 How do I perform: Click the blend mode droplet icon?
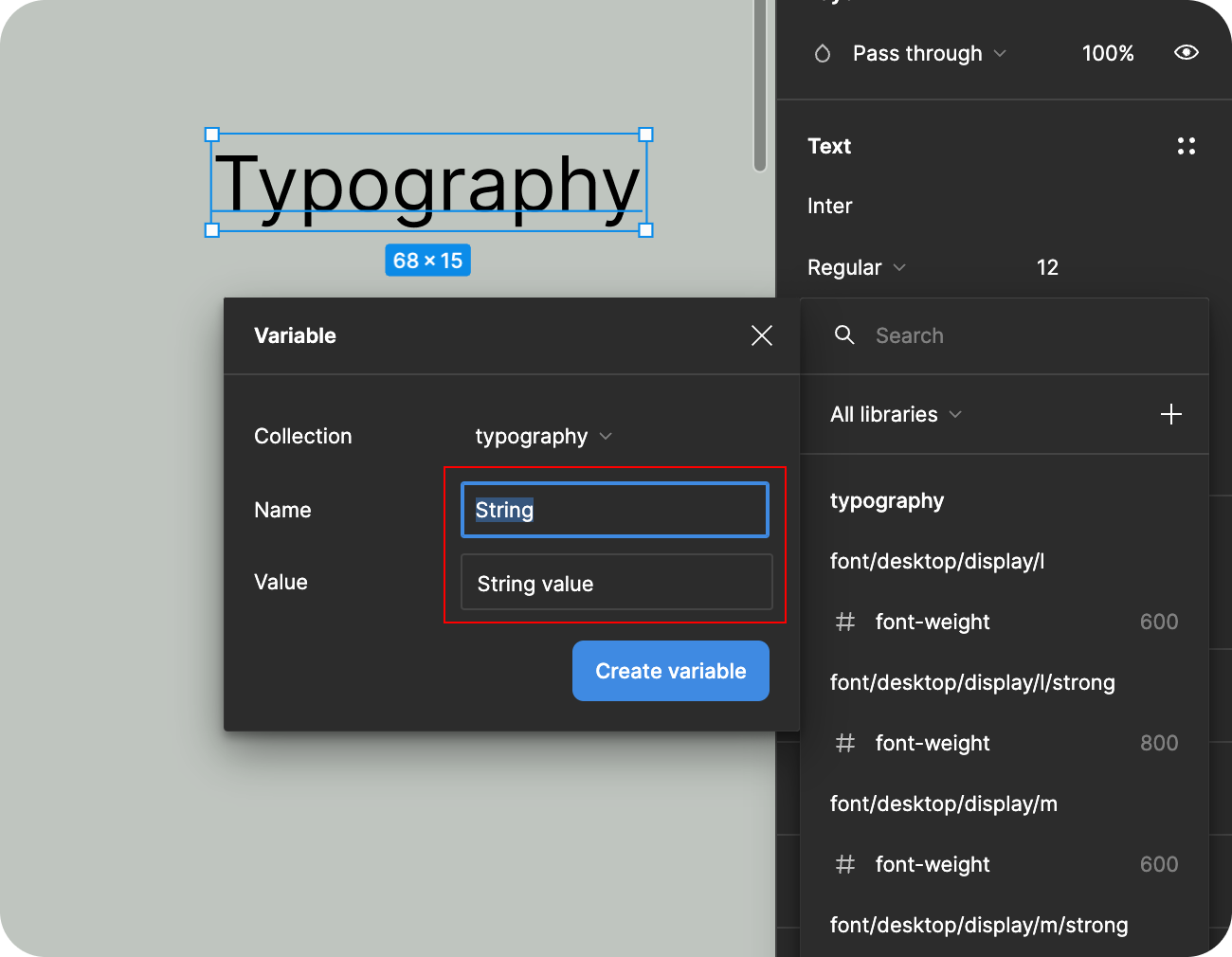823,53
